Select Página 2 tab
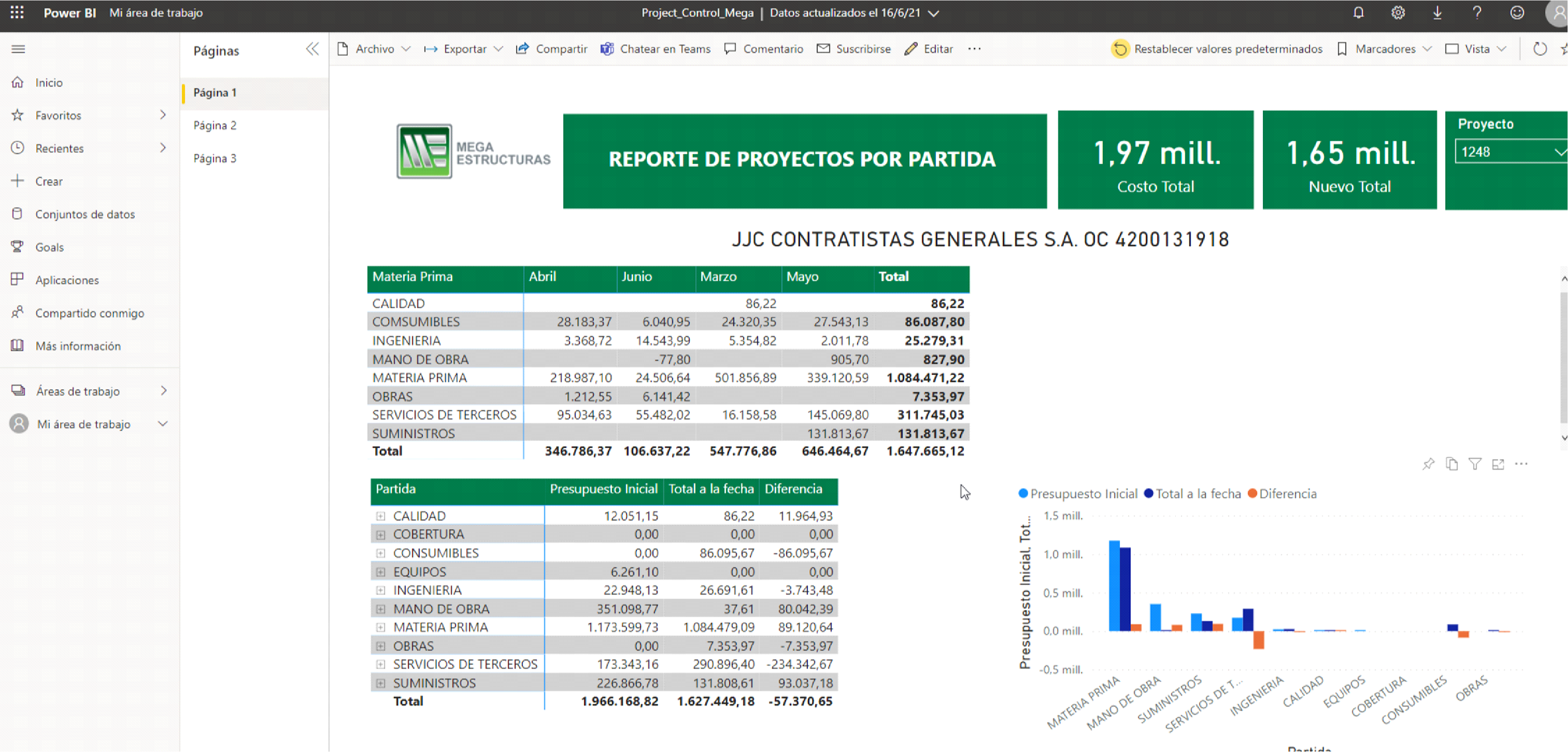This screenshot has width=1568, height=752. point(254,125)
